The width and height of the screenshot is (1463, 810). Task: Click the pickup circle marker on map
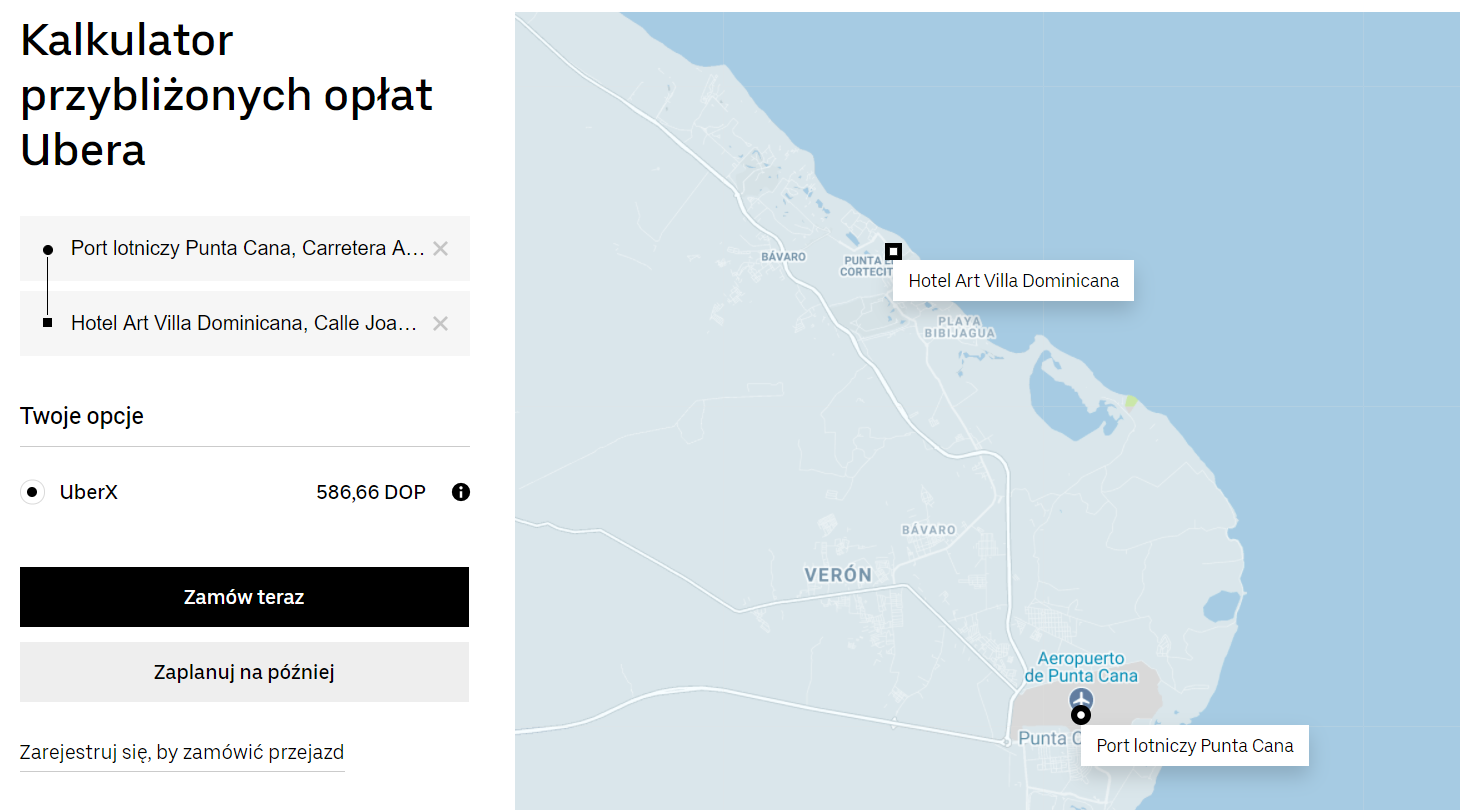coord(1080,715)
